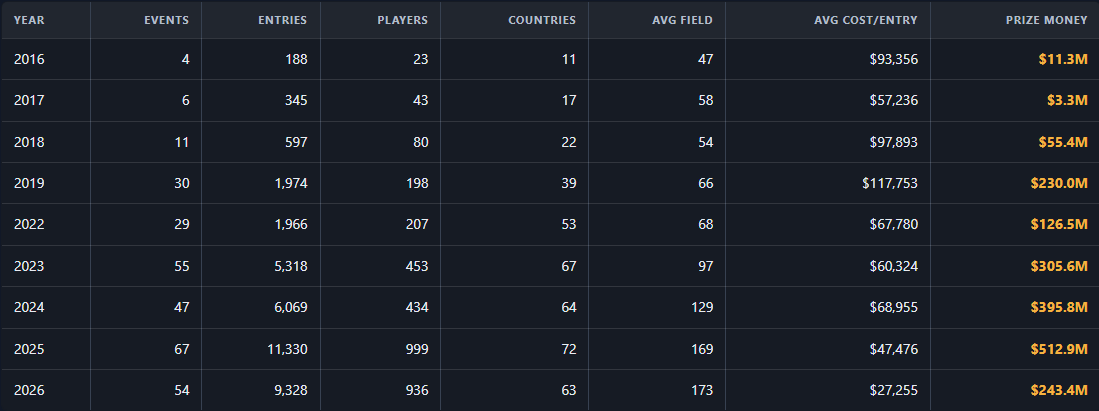Click the $512.9M prize money value

[1059, 349]
